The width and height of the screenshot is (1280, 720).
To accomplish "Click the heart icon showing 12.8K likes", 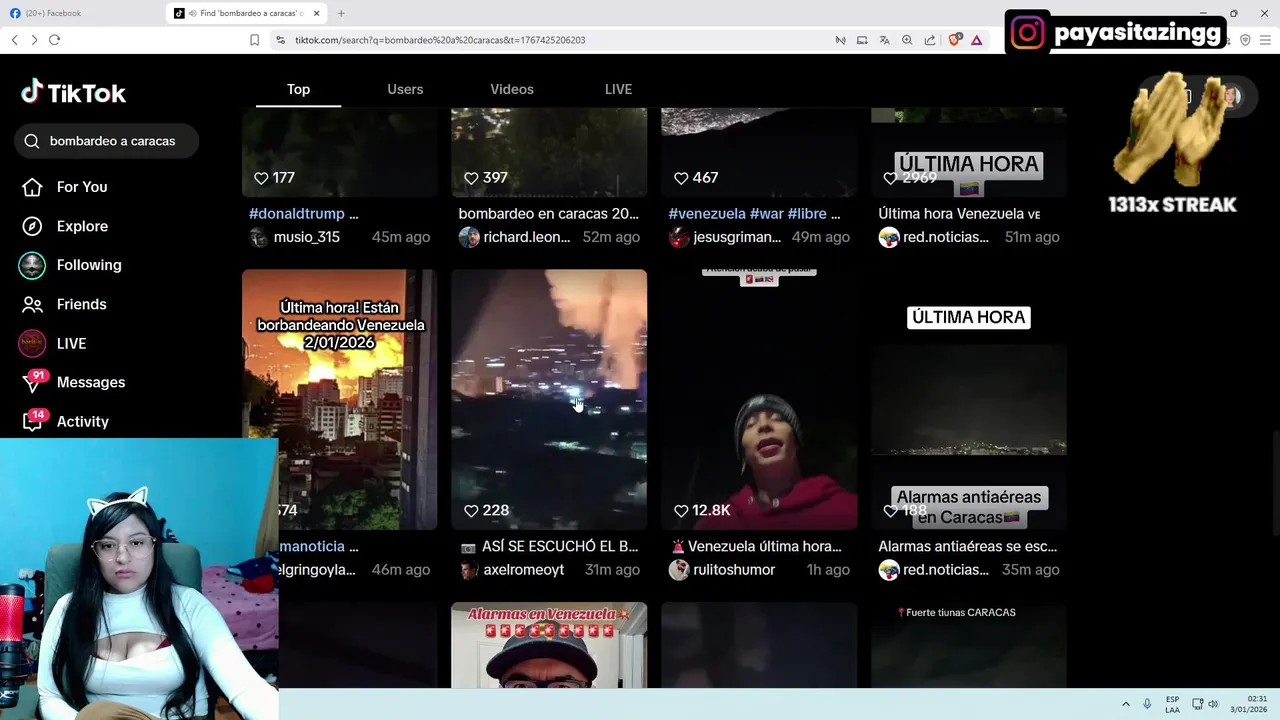I will point(681,511).
